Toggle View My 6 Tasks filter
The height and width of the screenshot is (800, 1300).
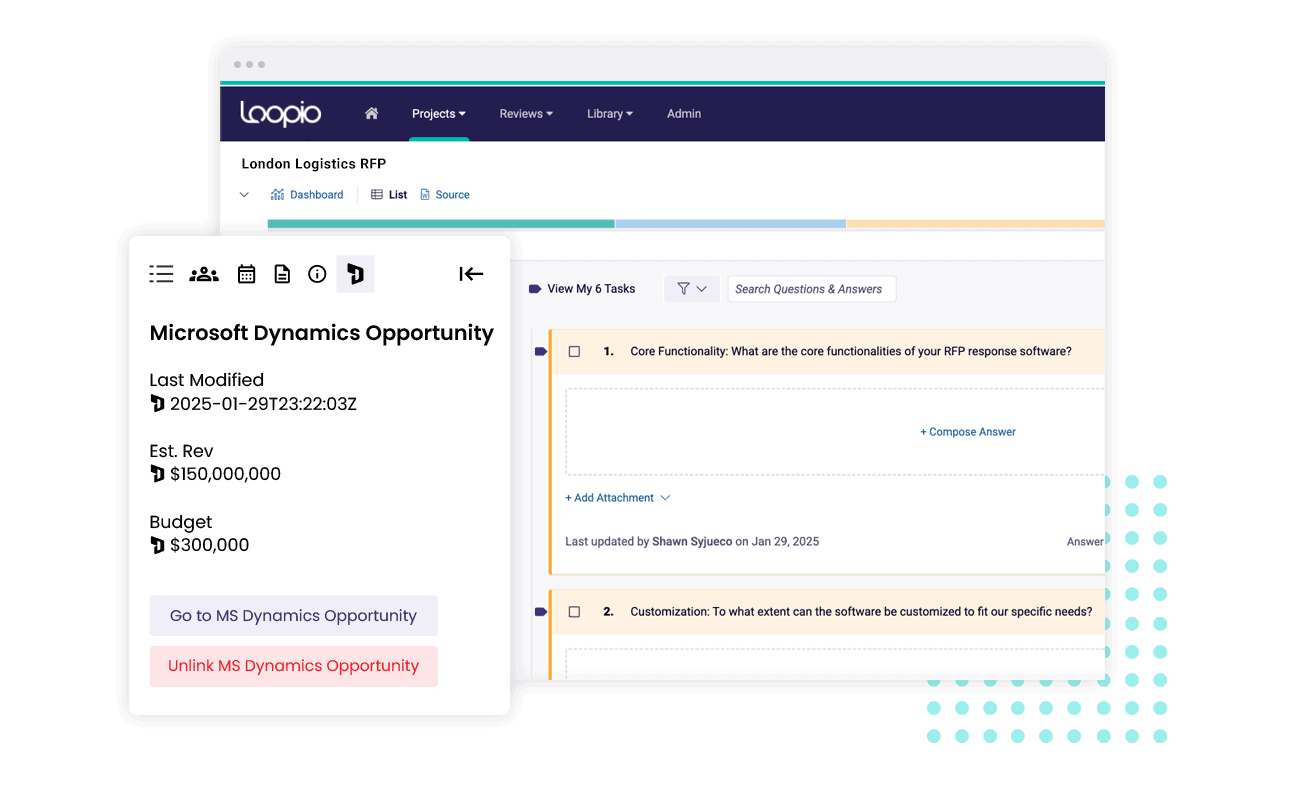click(582, 289)
